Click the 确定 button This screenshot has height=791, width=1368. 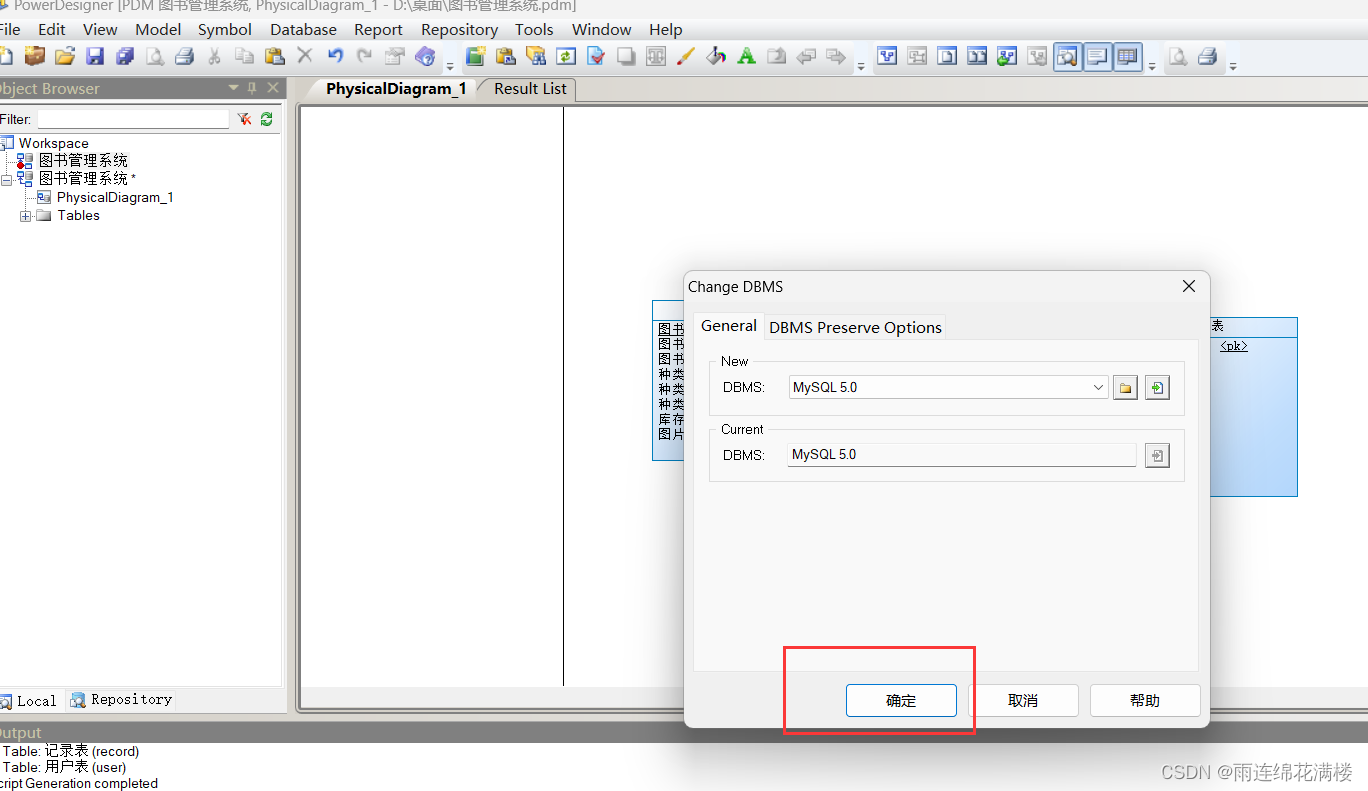[901, 700]
